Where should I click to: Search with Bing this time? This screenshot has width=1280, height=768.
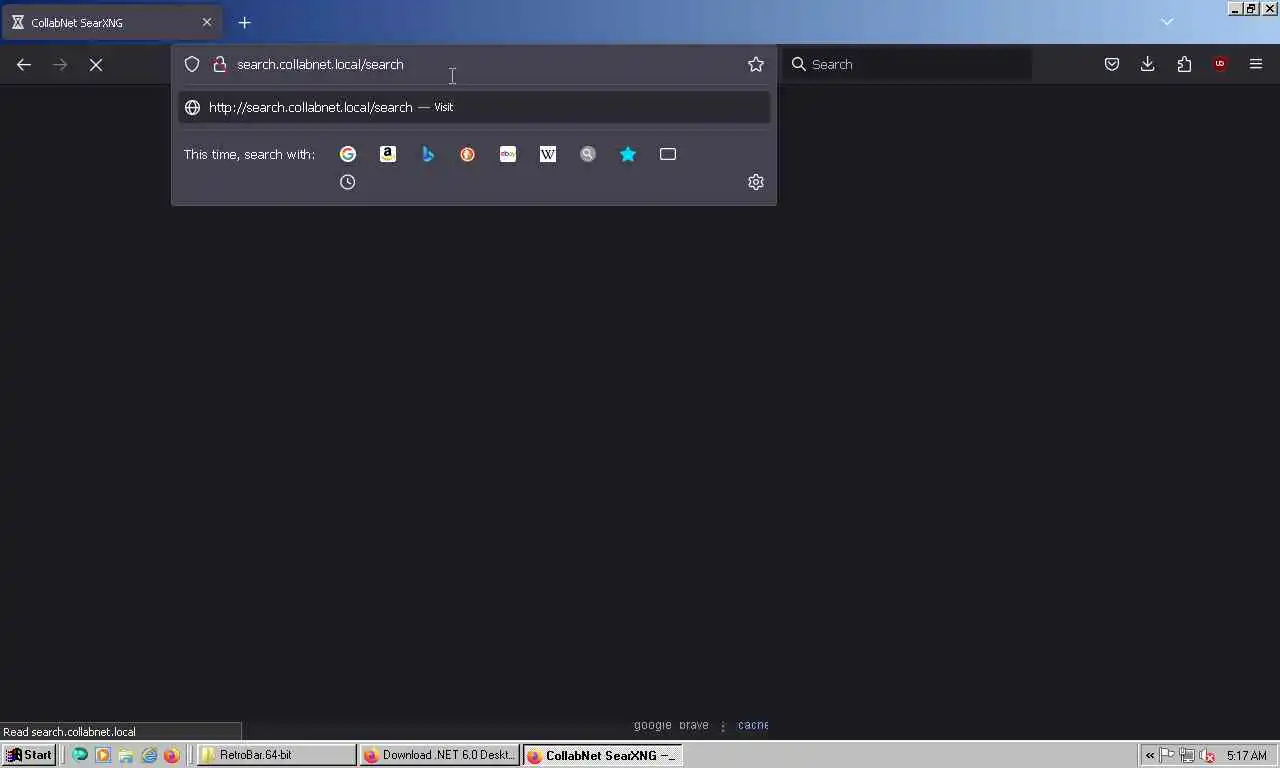(x=428, y=154)
